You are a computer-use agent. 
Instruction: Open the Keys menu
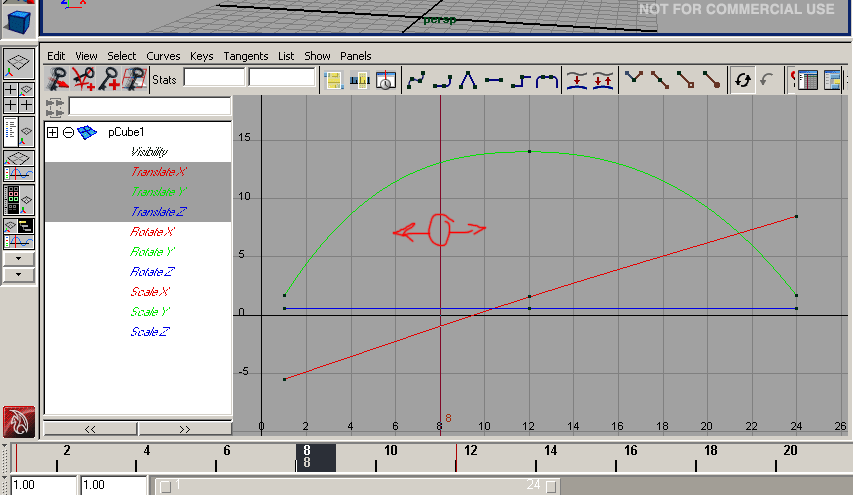coord(201,56)
